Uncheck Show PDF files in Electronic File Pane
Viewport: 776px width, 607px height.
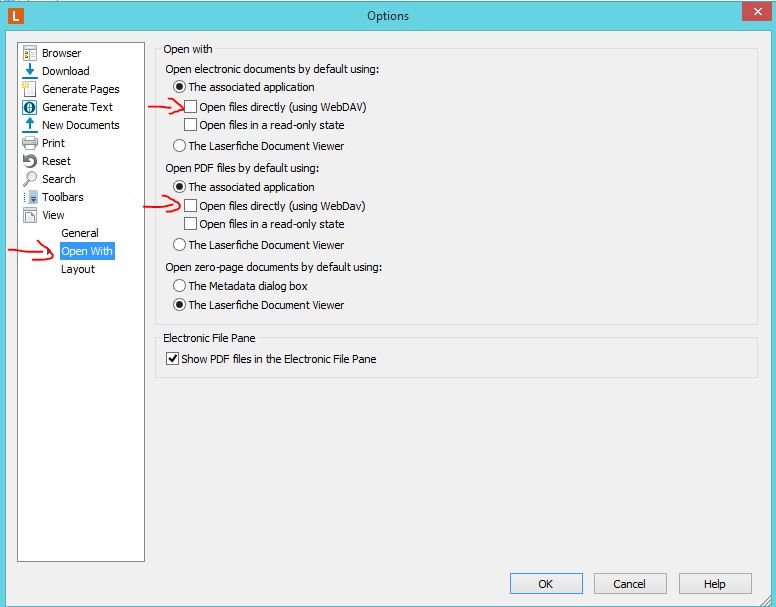pos(172,359)
